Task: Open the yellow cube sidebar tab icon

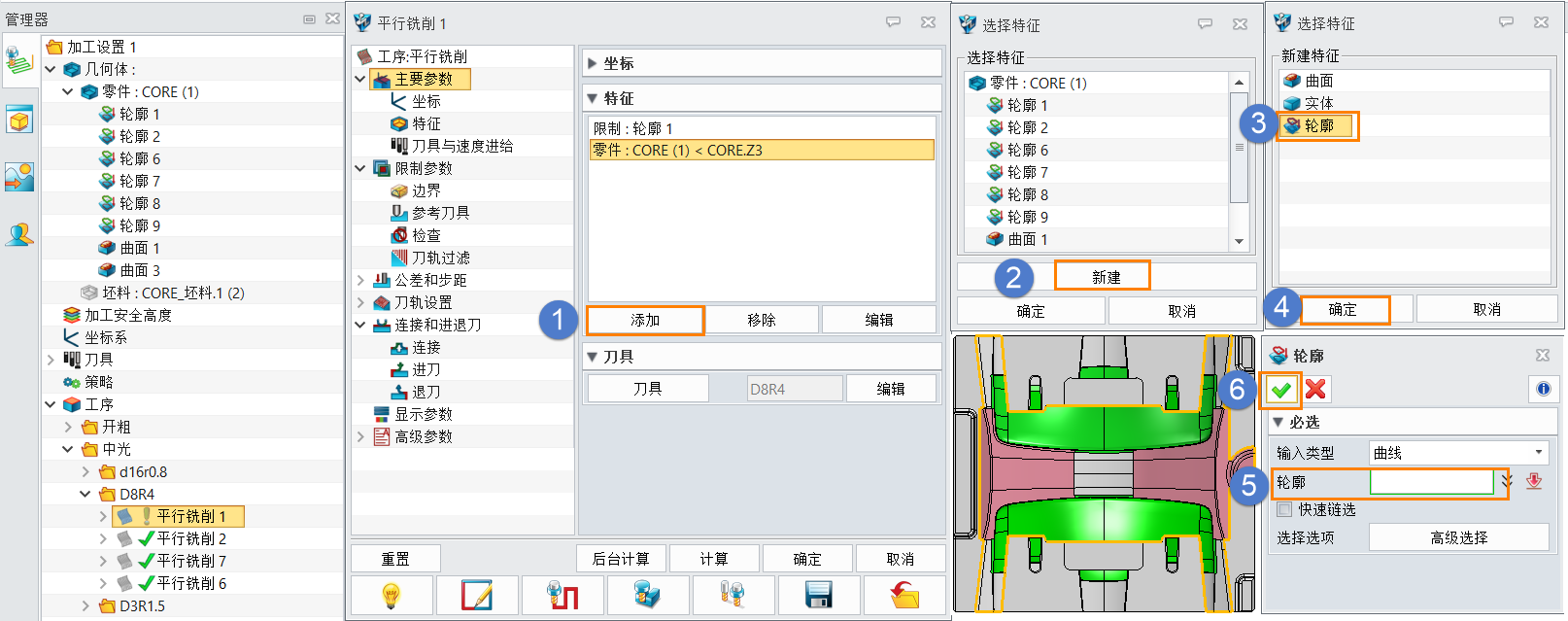Action: click(19, 120)
